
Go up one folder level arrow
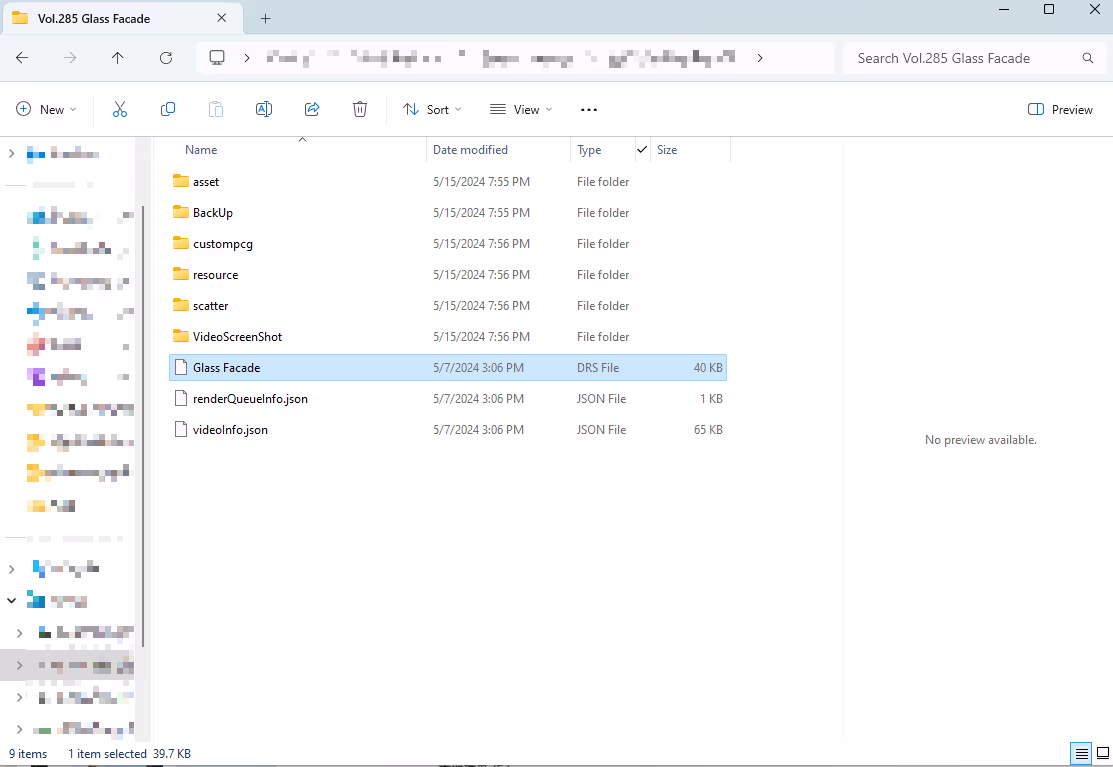click(x=117, y=58)
